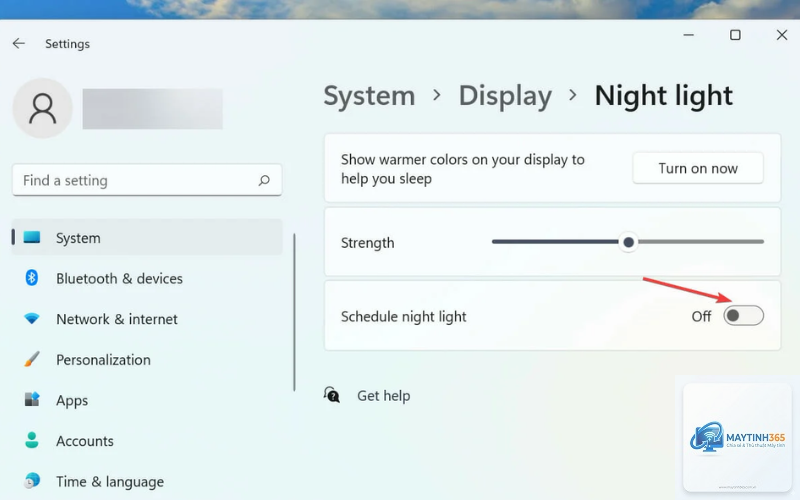Click the Personalization paintbrush icon

(x=32, y=359)
